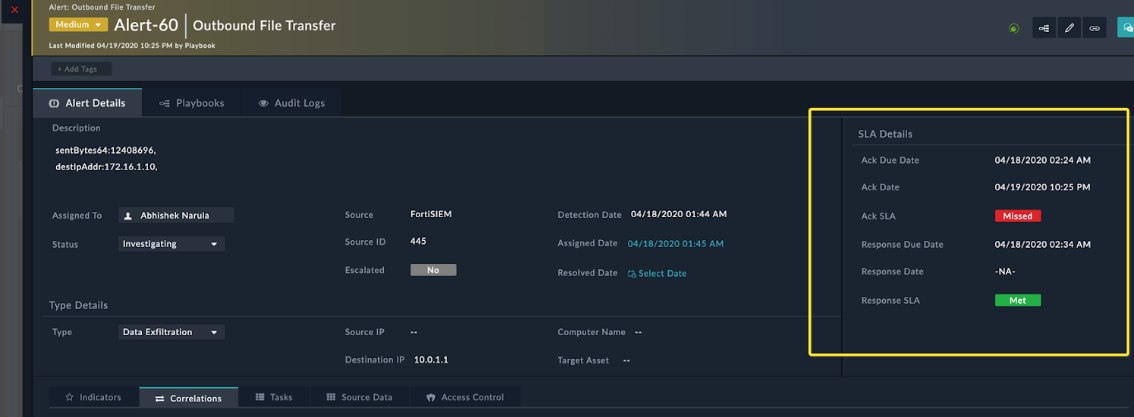Click the Response Date -NA- value
The image size is (1134, 417).
1005,272
